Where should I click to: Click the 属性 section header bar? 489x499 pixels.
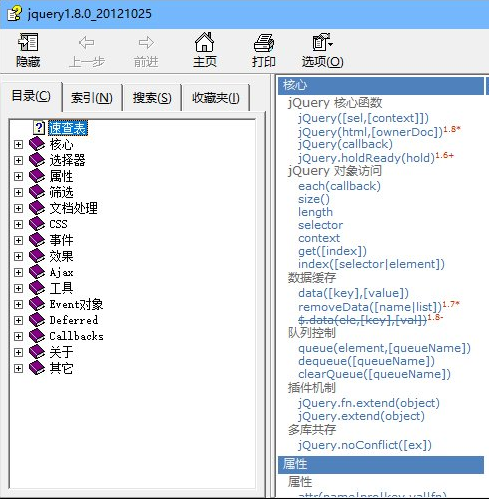(381, 464)
